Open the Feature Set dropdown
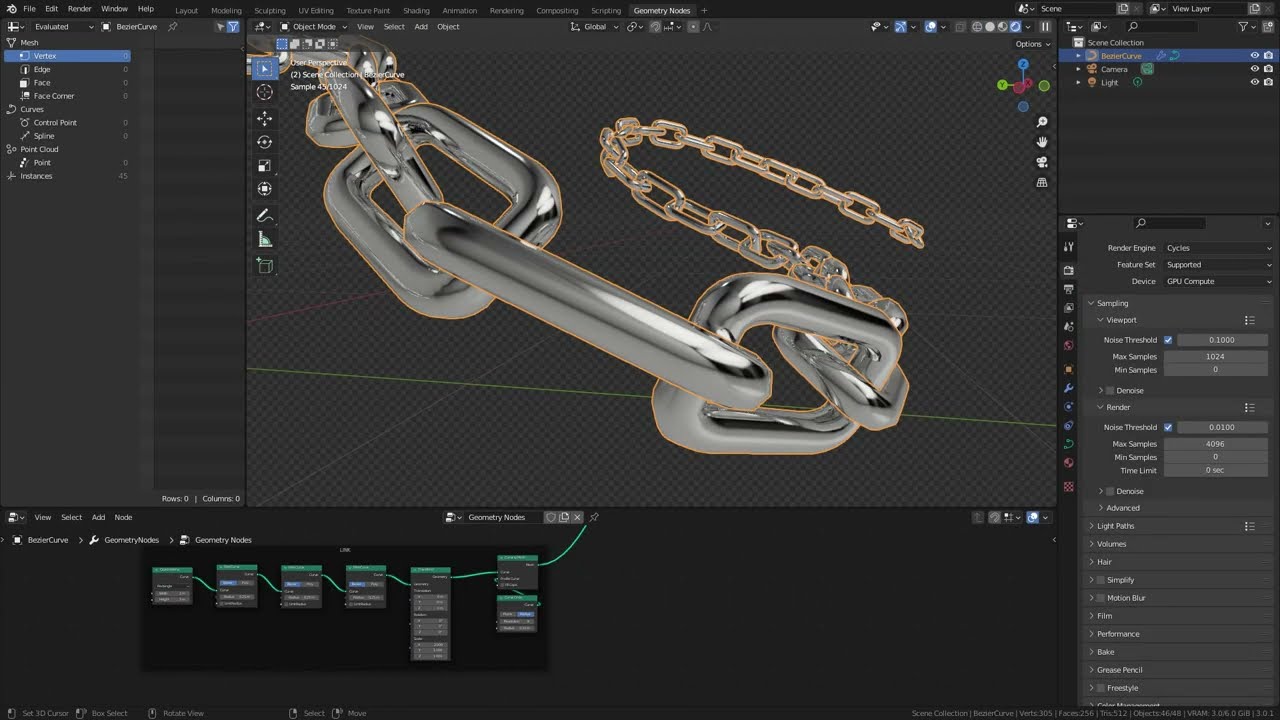This screenshot has height=720, width=1280. point(1219,265)
